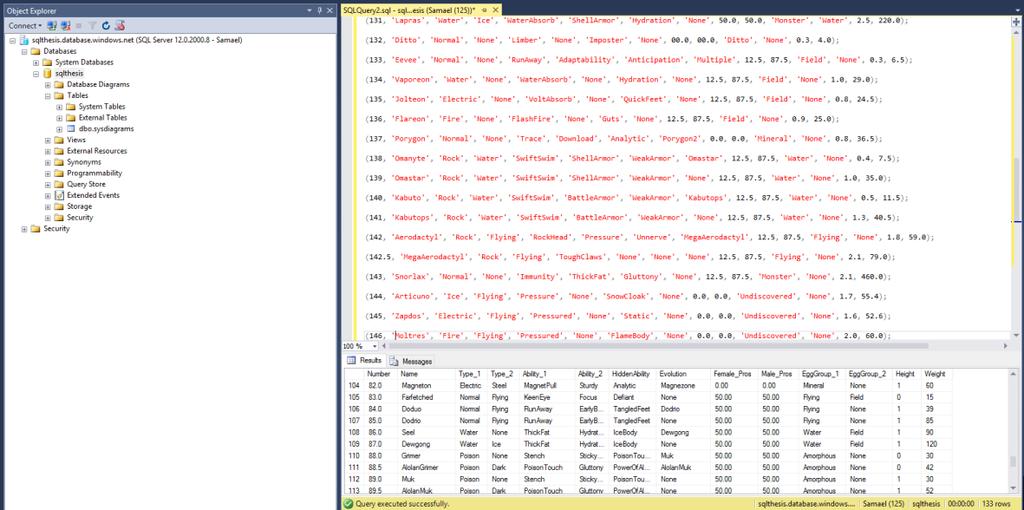Viewport: 1024px width, 510px height.
Task: Click the EggGroup_1 column header
Action: (x=823, y=374)
